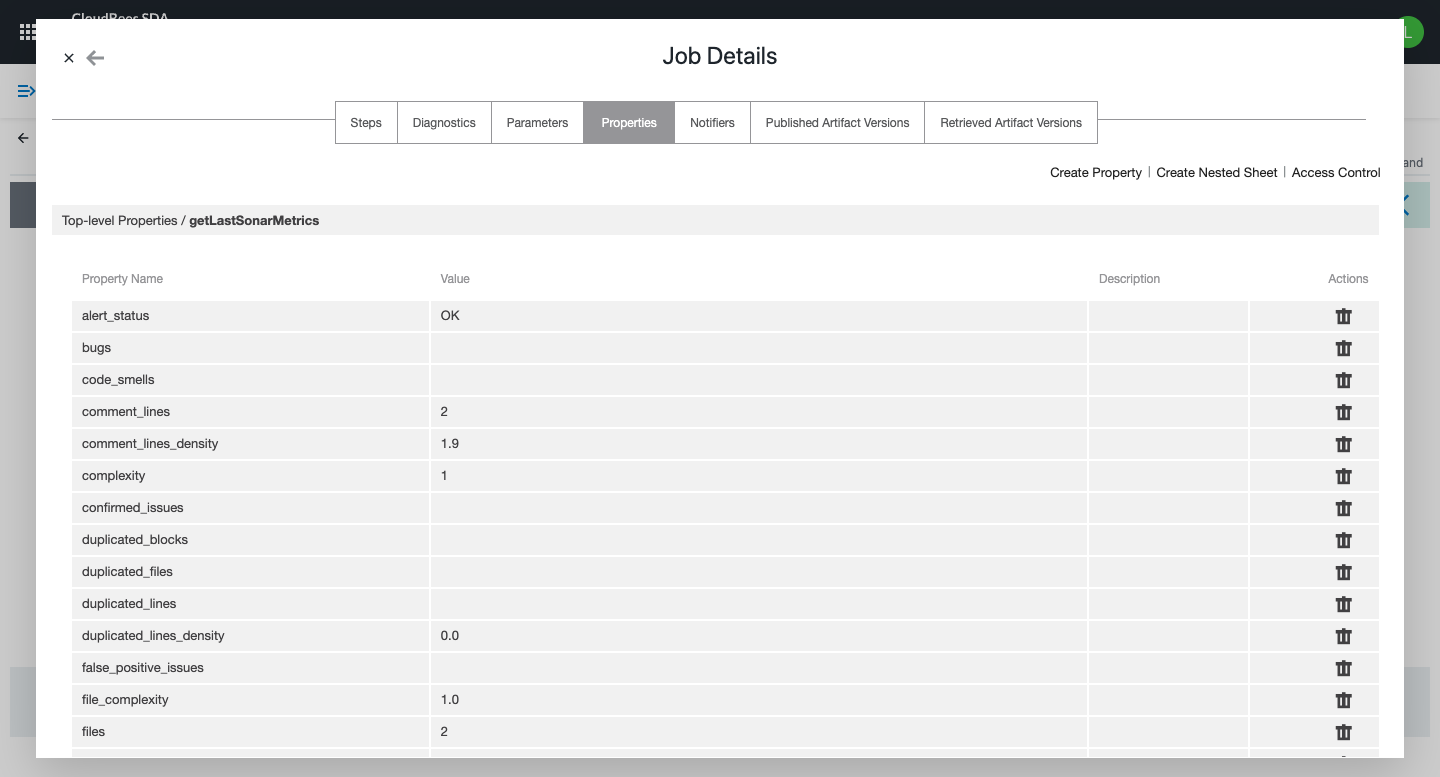This screenshot has height=777, width=1440.
Task: Open the Diagnostics tab
Action: (444, 122)
